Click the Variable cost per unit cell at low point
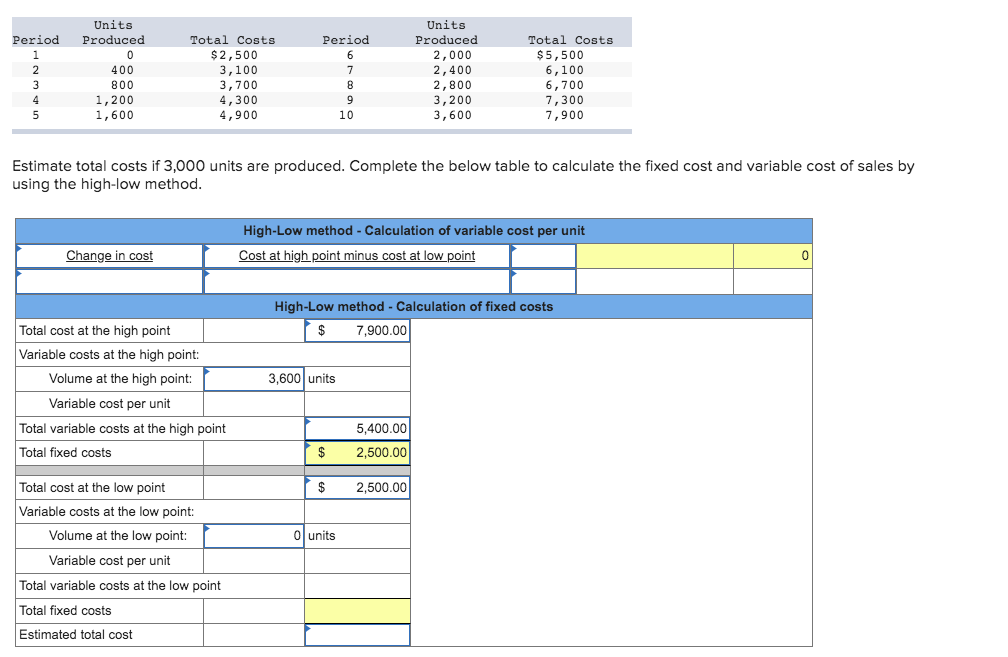 point(253,560)
